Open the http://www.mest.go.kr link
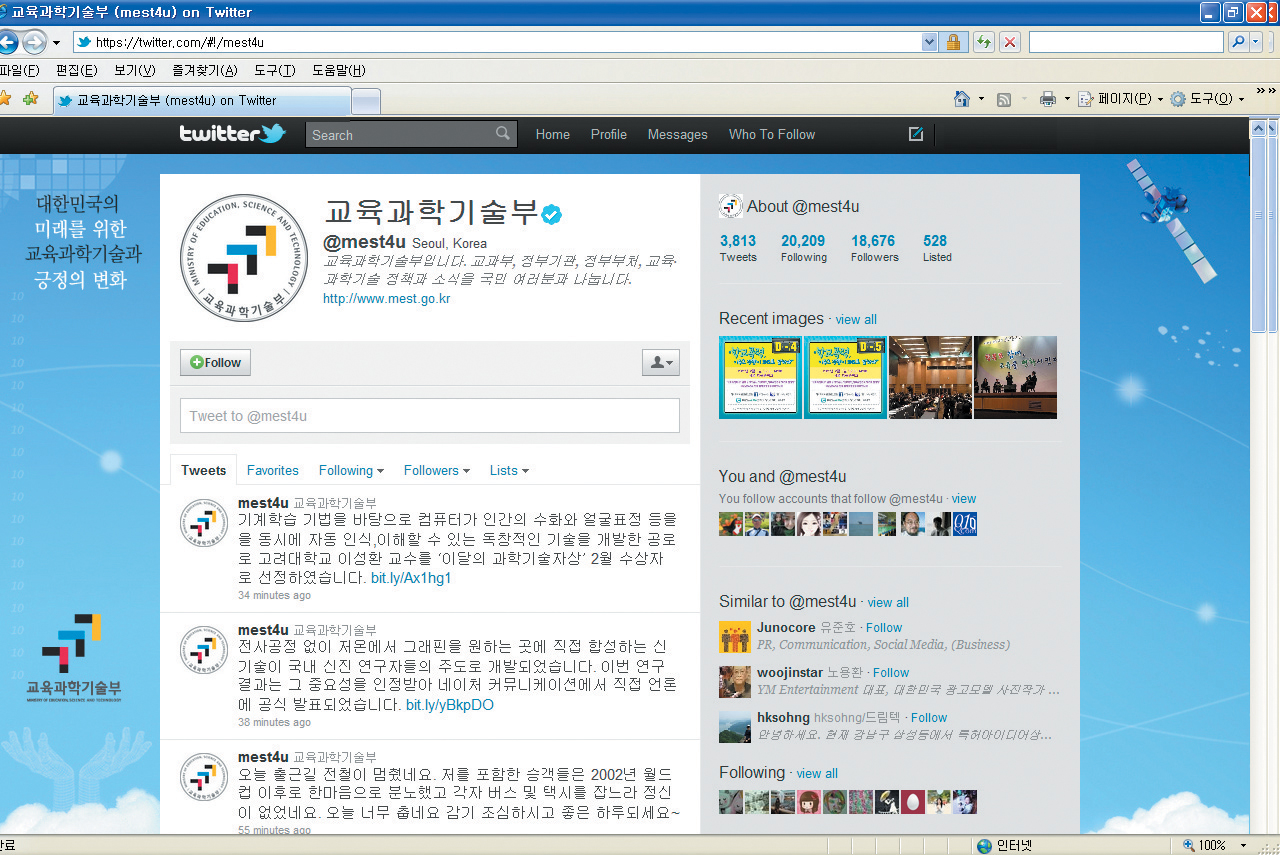The width and height of the screenshot is (1280, 855). coord(386,298)
